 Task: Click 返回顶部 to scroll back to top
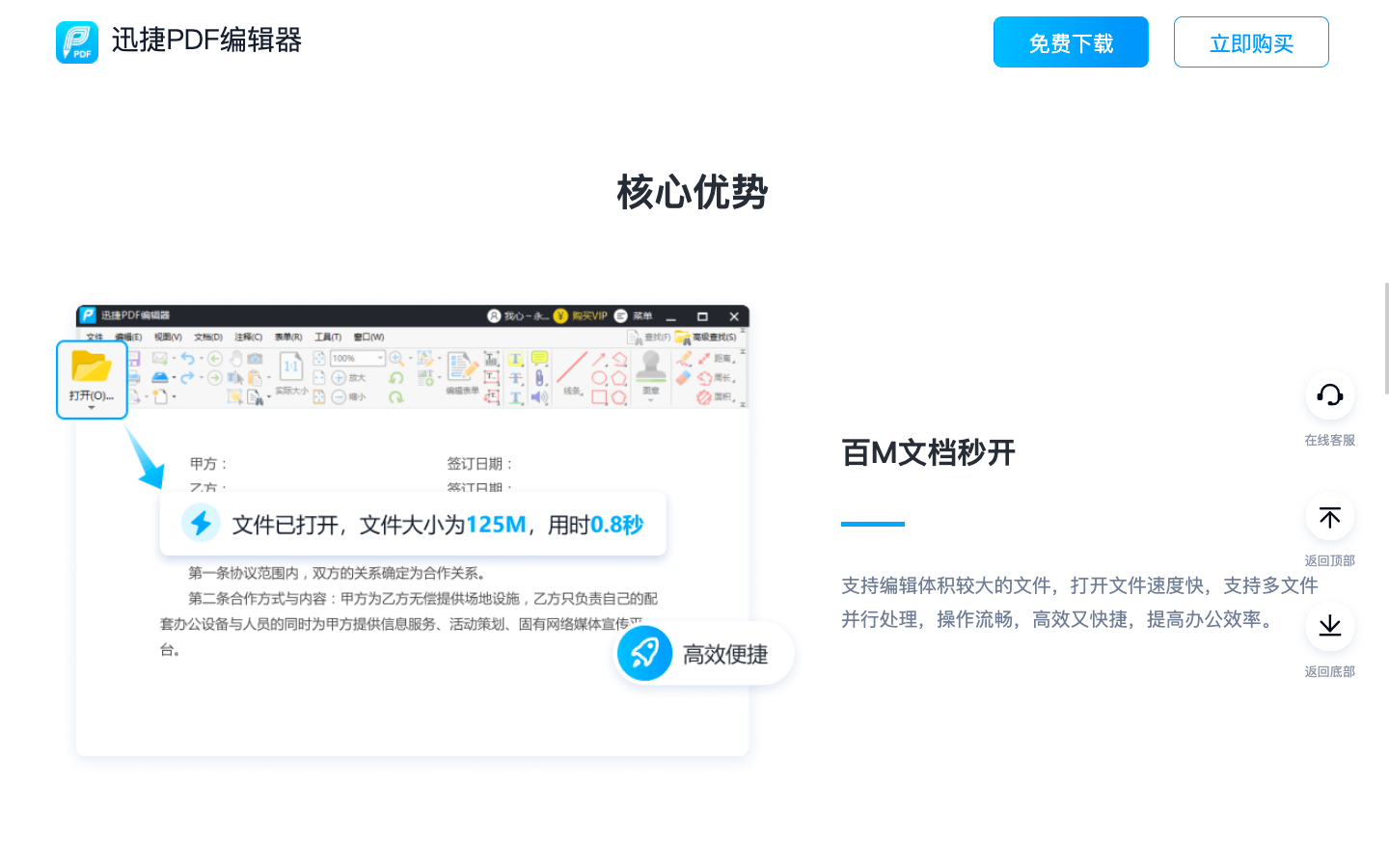pyautogui.click(x=1330, y=517)
